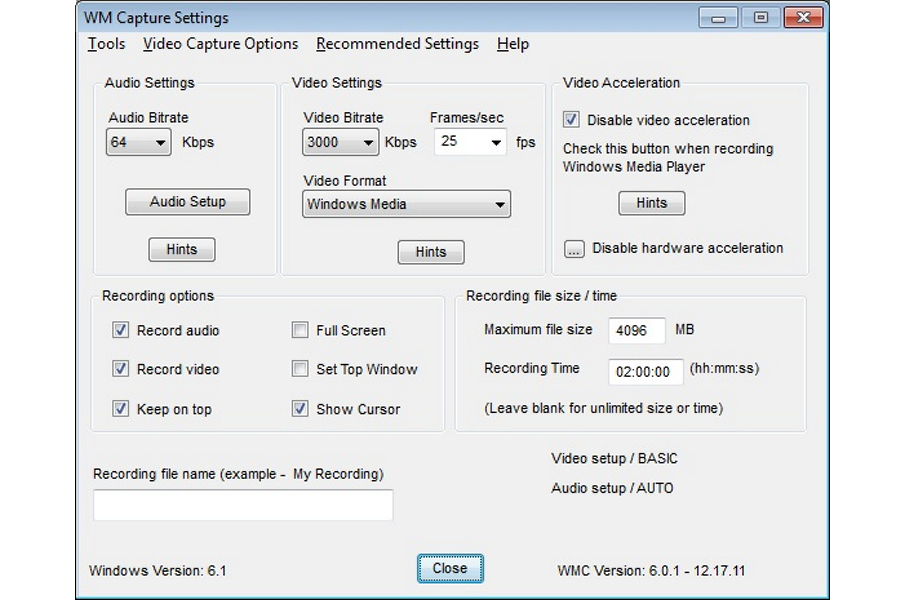Toggle Keep on top option
The image size is (900, 600).
120,408
